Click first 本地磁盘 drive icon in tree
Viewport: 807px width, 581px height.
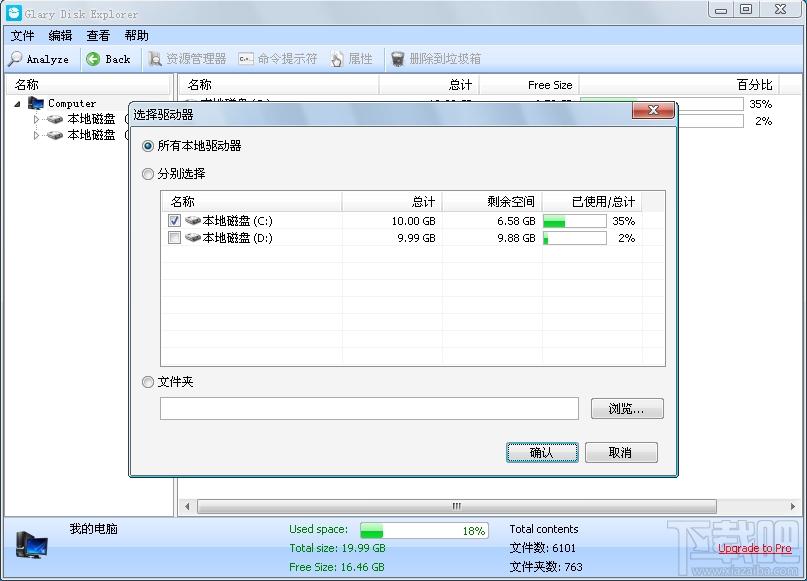[x=55, y=119]
